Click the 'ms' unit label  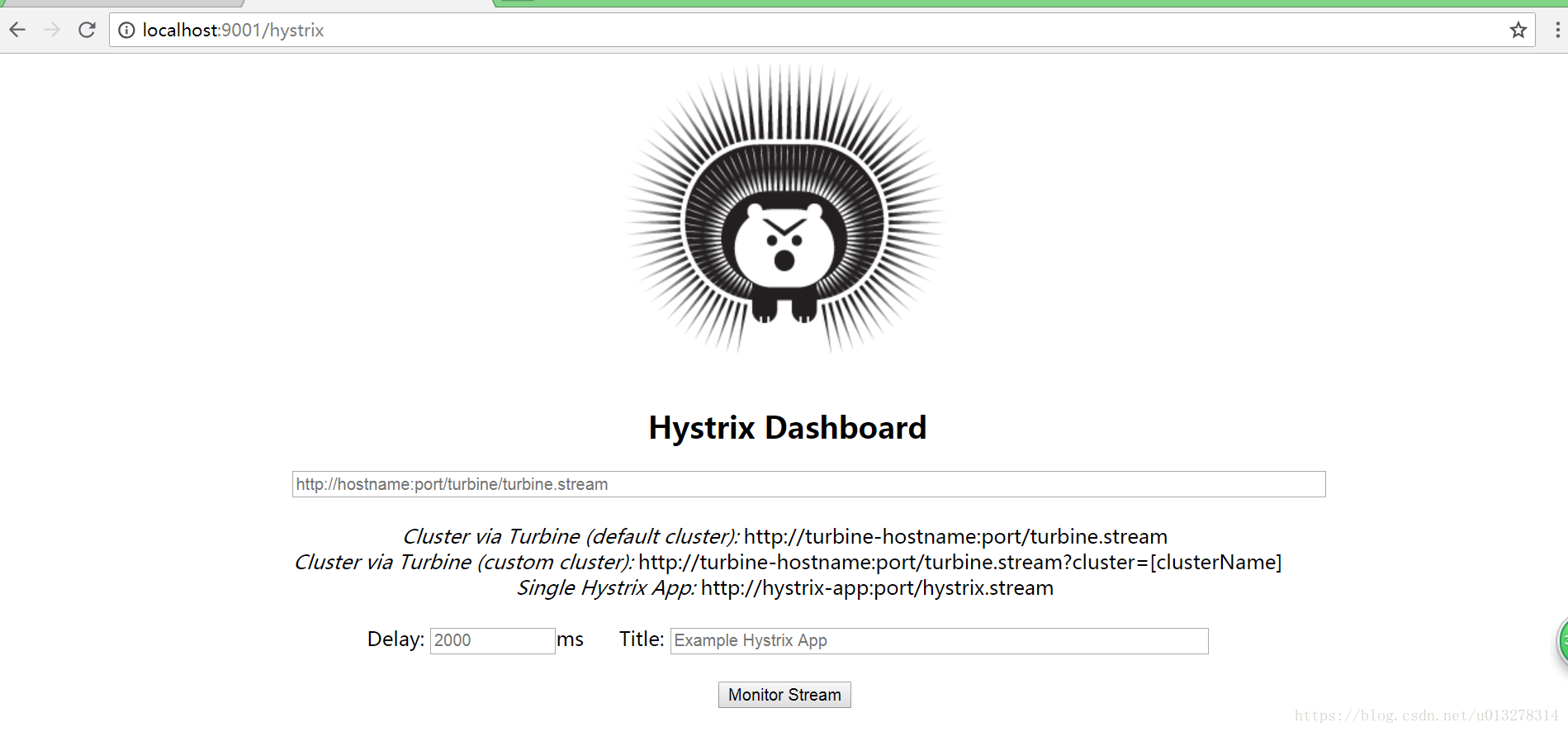570,639
